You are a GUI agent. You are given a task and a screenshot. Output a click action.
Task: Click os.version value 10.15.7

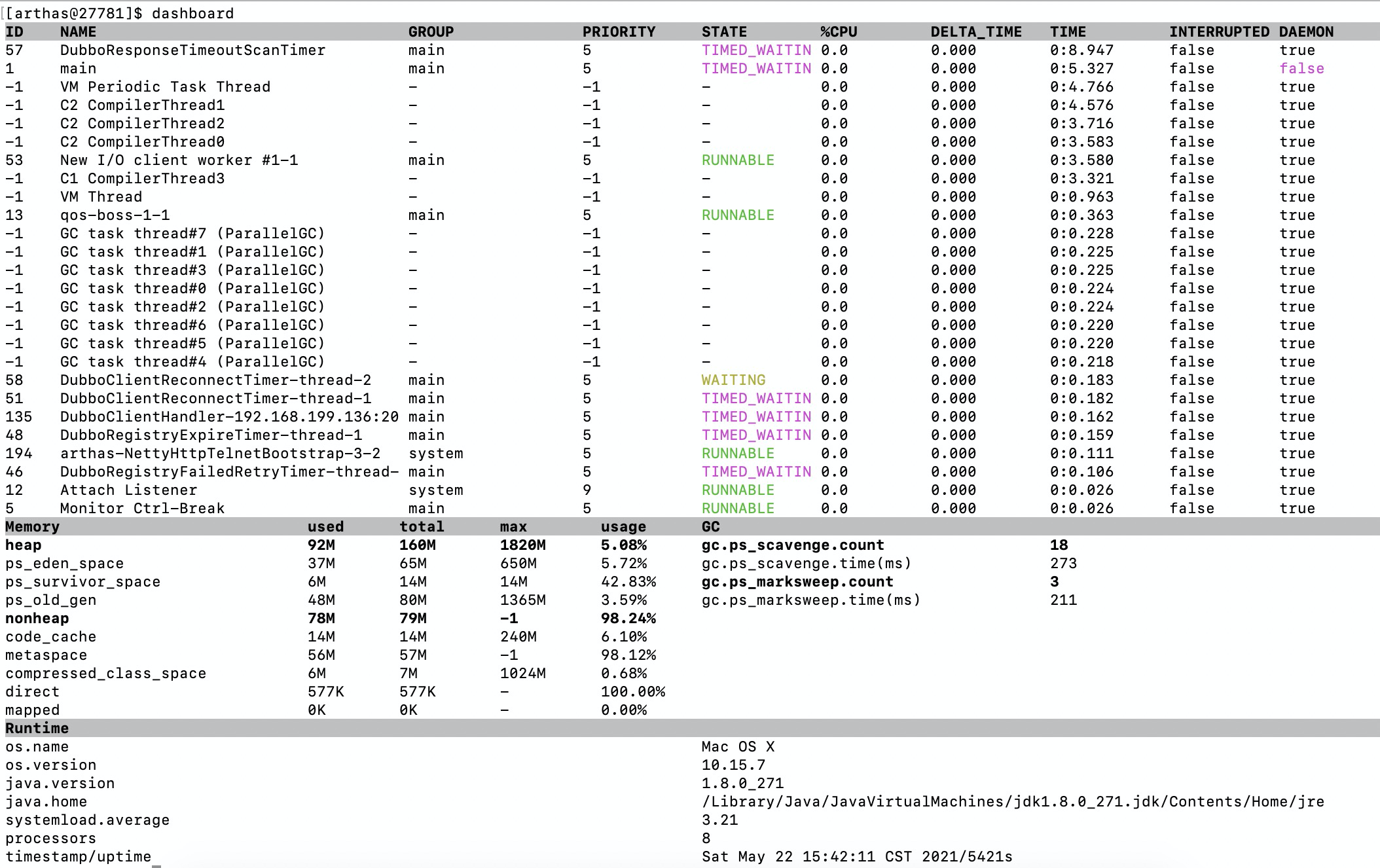coord(733,765)
